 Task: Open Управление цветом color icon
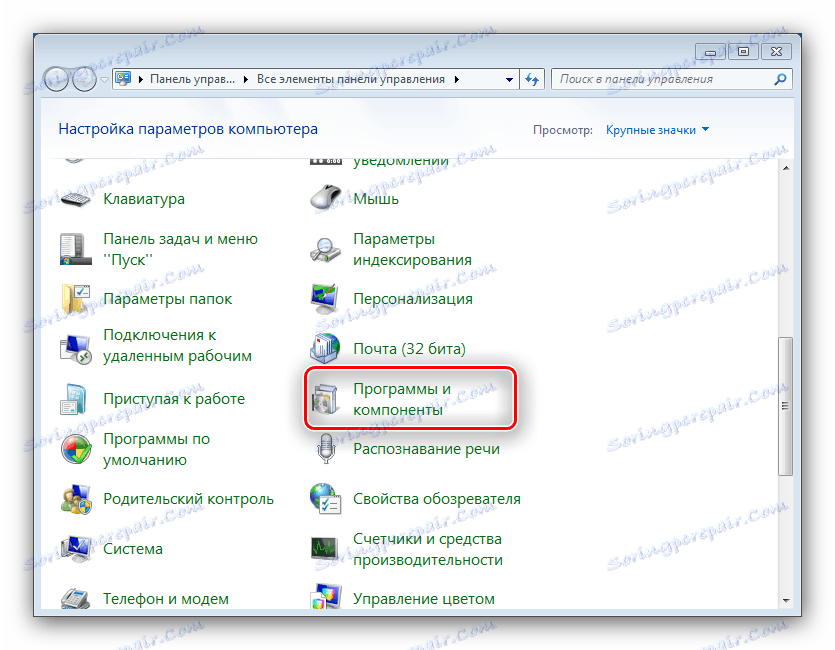click(x=324, y=598)
